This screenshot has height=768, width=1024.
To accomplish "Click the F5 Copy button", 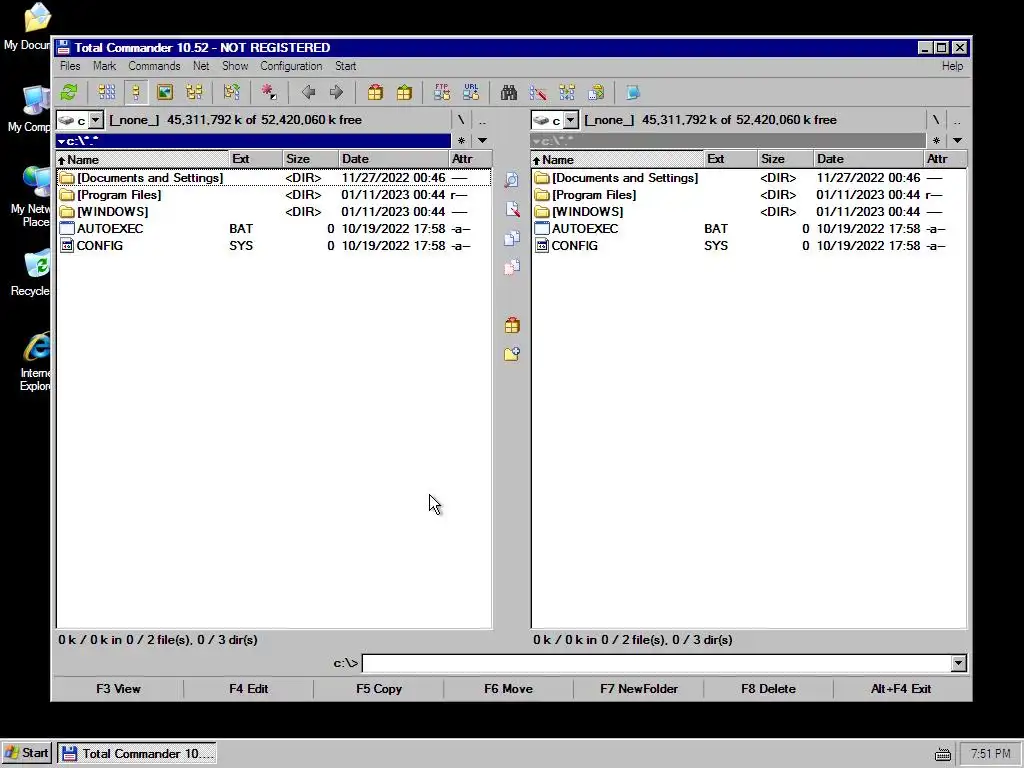I will coord(379,689).
